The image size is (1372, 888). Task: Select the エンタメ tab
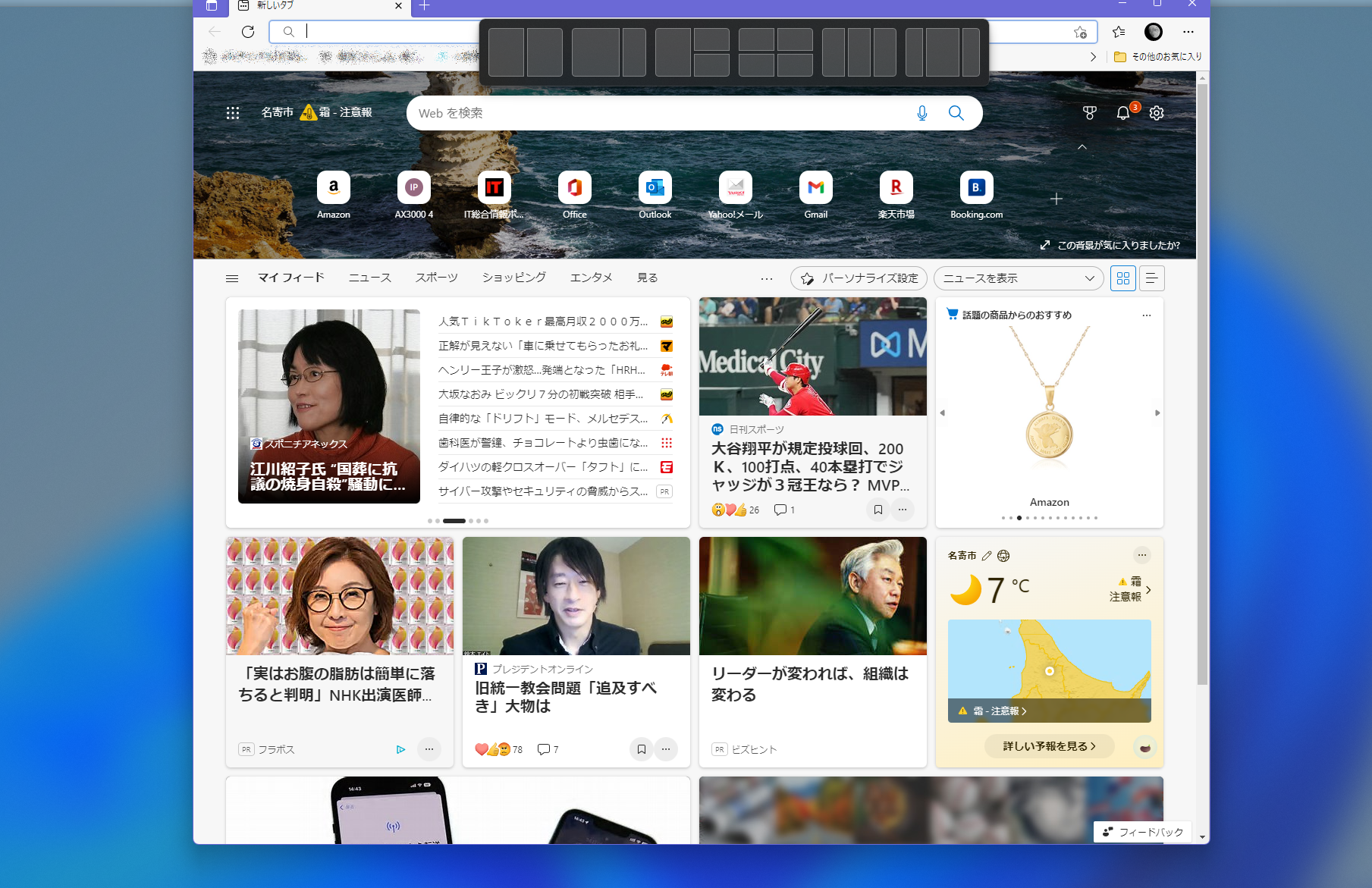(592, 278)
